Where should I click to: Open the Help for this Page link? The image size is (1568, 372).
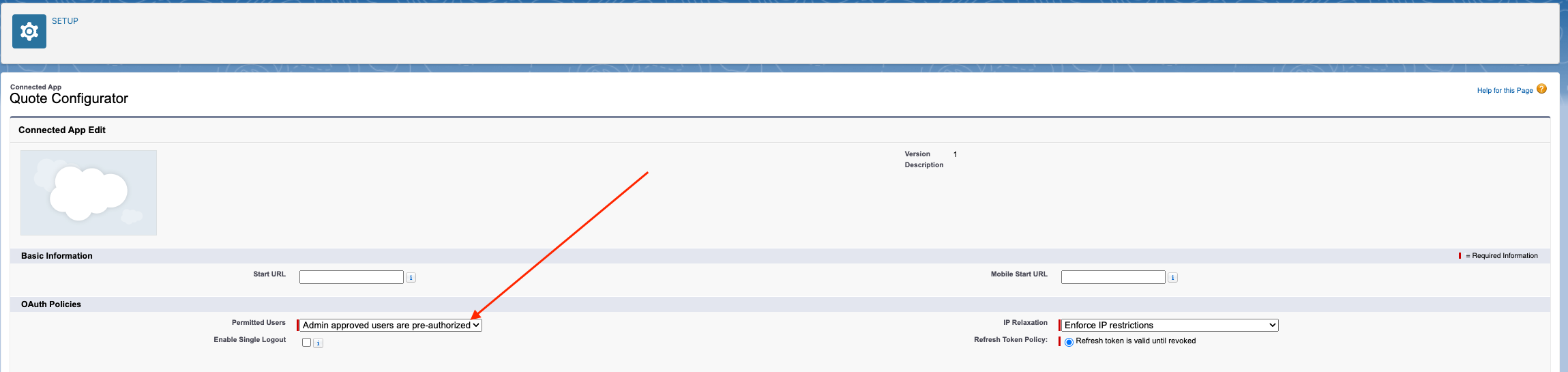[x=1505, y=91]
